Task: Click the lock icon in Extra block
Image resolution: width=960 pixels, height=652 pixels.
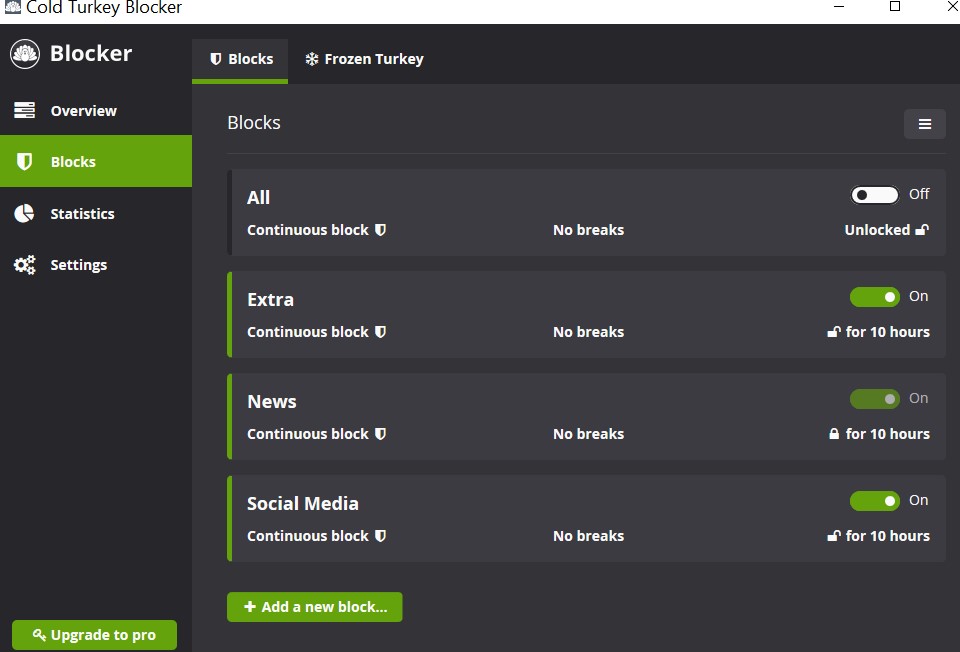Action: pos(834,332)
